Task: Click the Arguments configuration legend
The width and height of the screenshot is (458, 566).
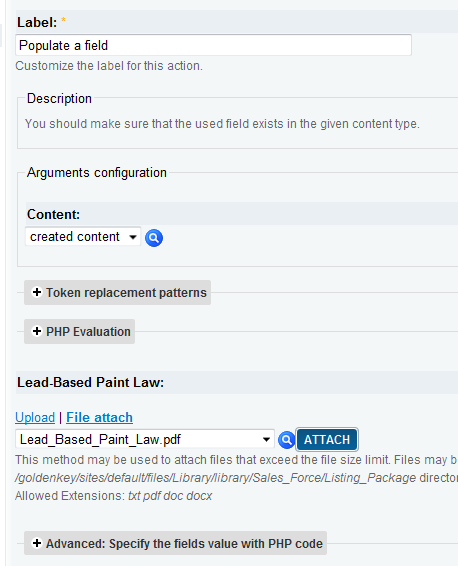Action: (x=97, y=173)
